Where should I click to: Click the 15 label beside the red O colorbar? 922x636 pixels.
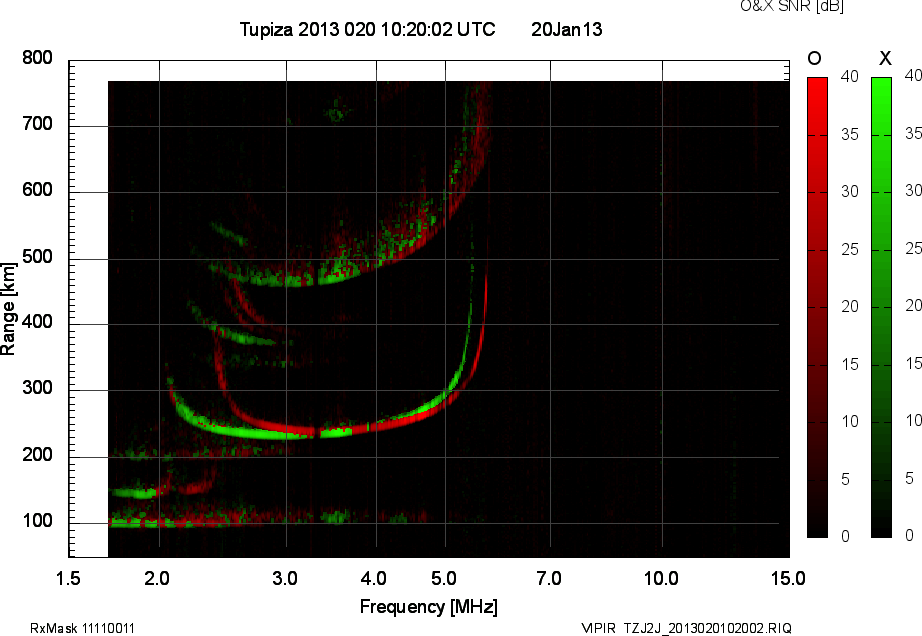(850, 364)
